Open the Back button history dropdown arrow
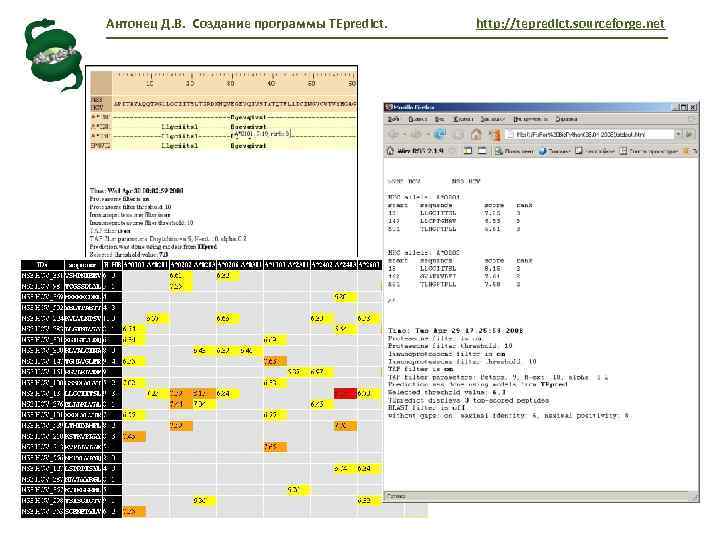 404,135
